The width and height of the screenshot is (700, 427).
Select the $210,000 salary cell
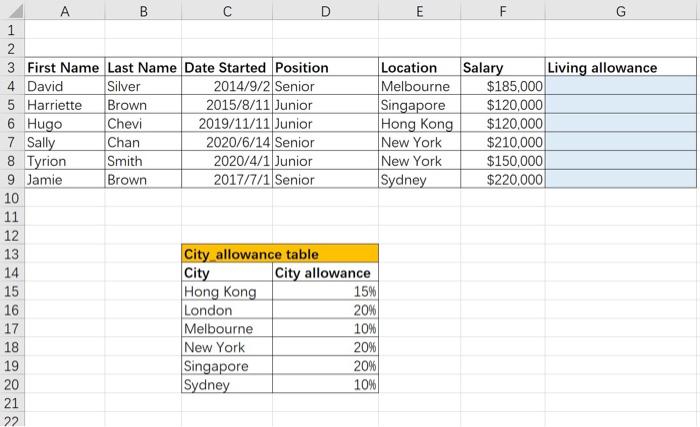coord(503,142)
